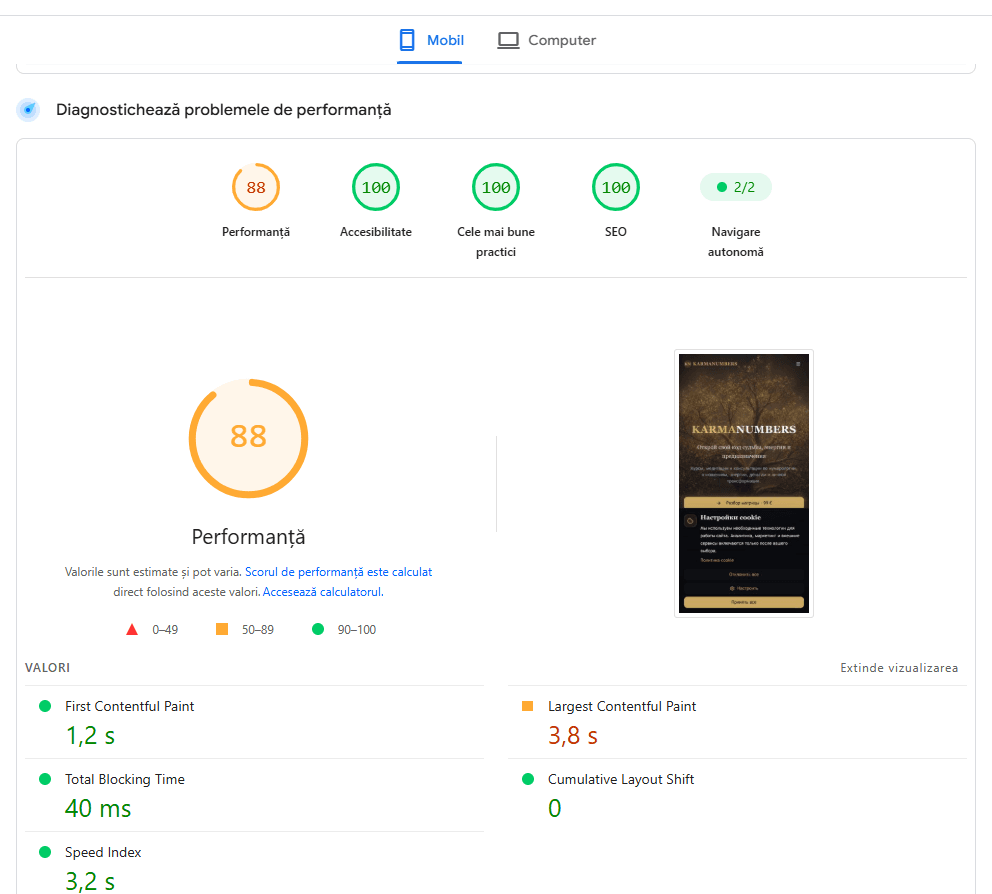The width and height of the screenshot is (992, 894).
Task: Click the 3,2 s Speed Index value
Action: click(90, 881)
